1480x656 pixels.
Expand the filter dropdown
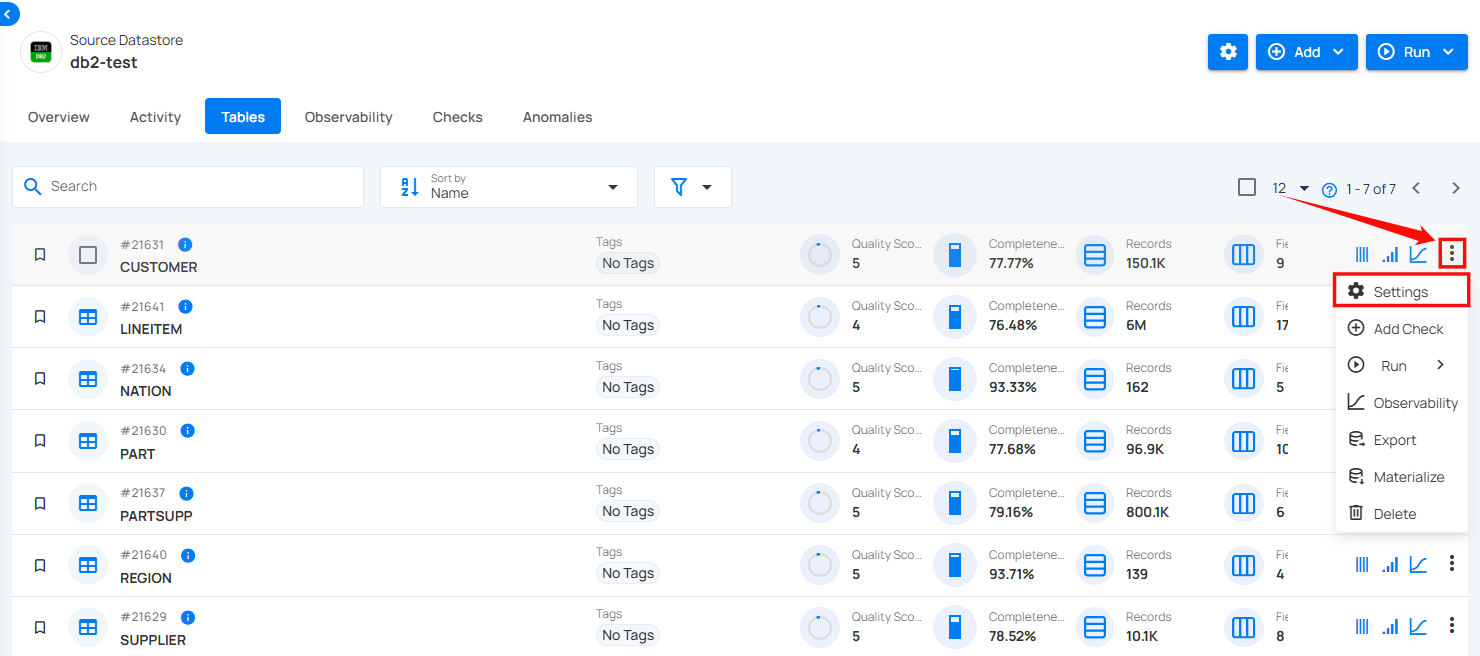click(692, 187)
